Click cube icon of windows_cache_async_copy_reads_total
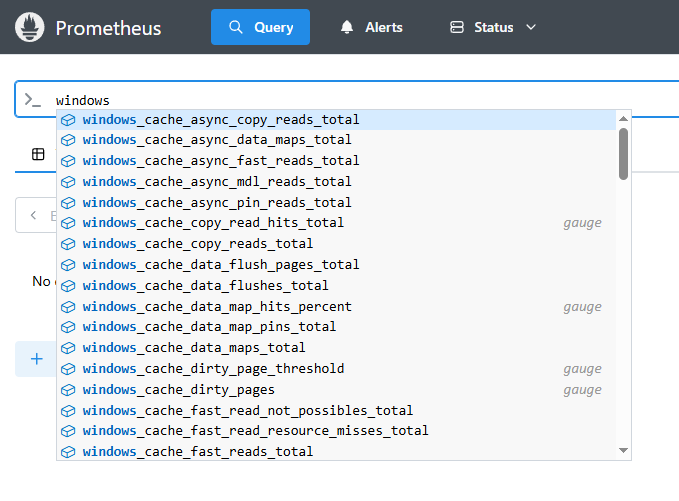Screen dimensions: 679x501 68,120
